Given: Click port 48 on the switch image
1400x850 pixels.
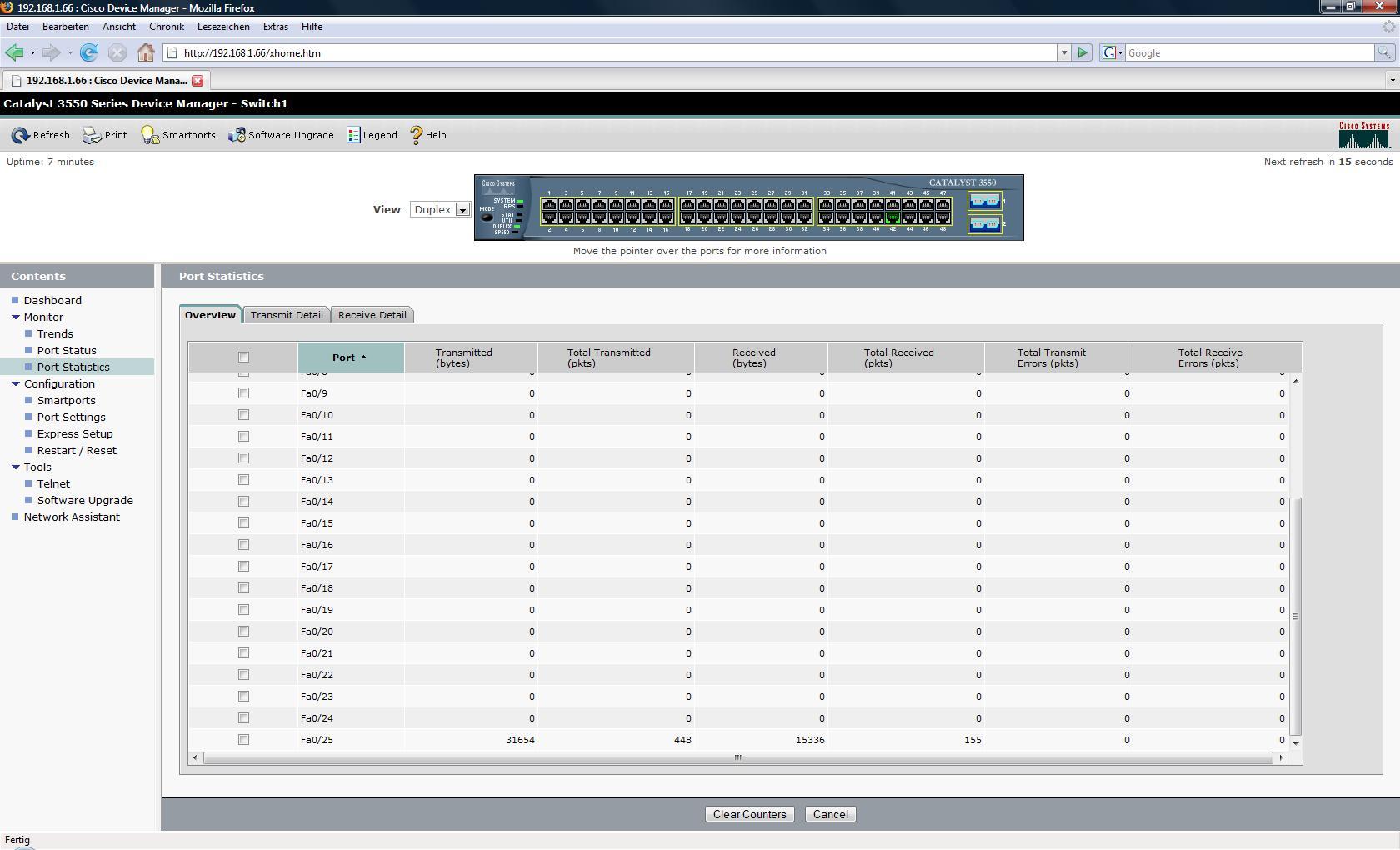Looking at the screenshot, I should pos(942,217).
